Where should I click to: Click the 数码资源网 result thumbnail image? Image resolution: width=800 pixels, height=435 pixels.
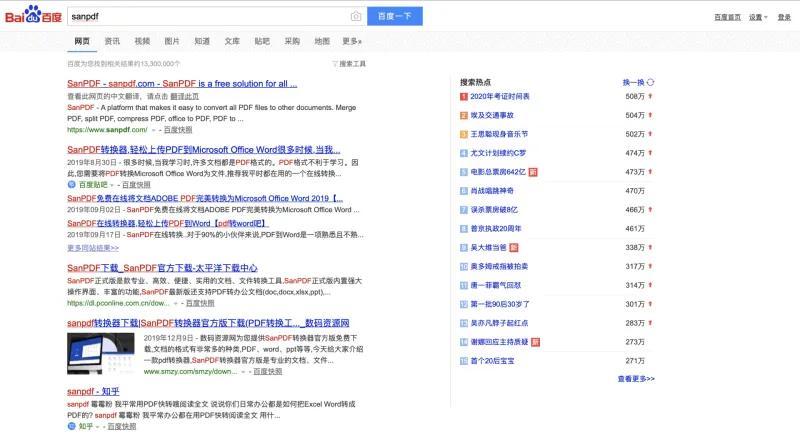point(101,353)
